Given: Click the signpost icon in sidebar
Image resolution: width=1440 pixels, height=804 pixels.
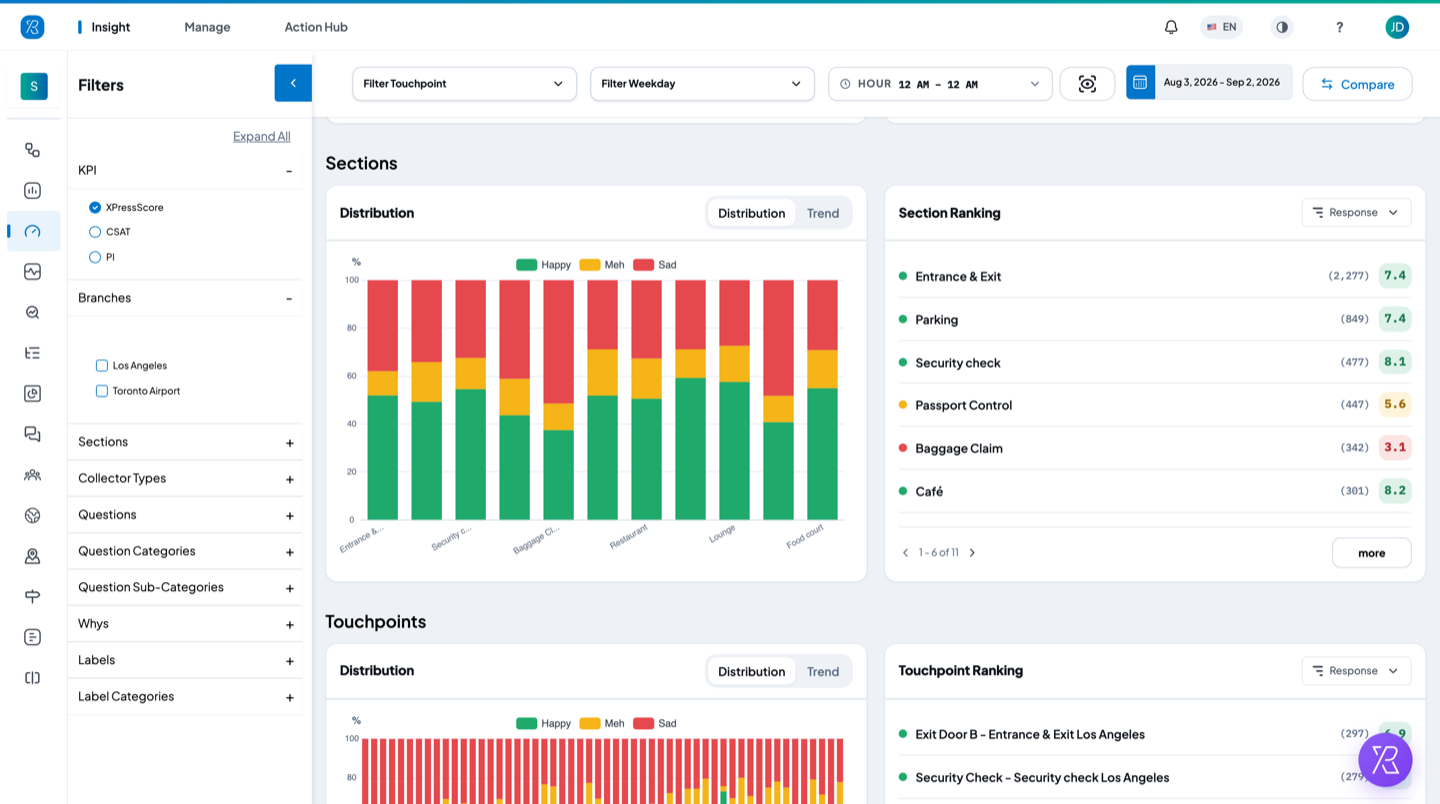Looking at the screenshot, I should pyautogui.click(x=33, y=597).
